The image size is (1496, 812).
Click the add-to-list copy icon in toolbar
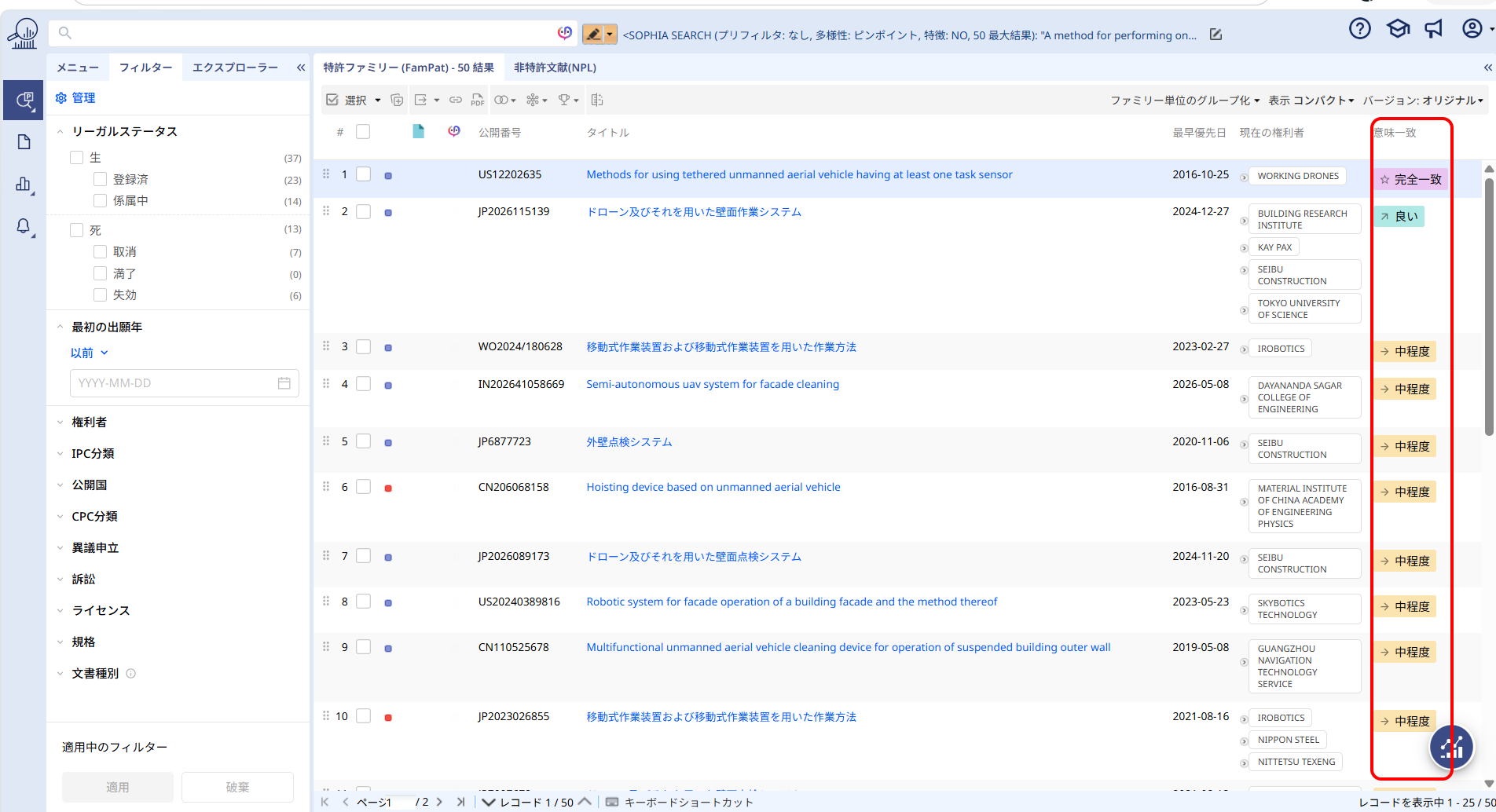397,100
